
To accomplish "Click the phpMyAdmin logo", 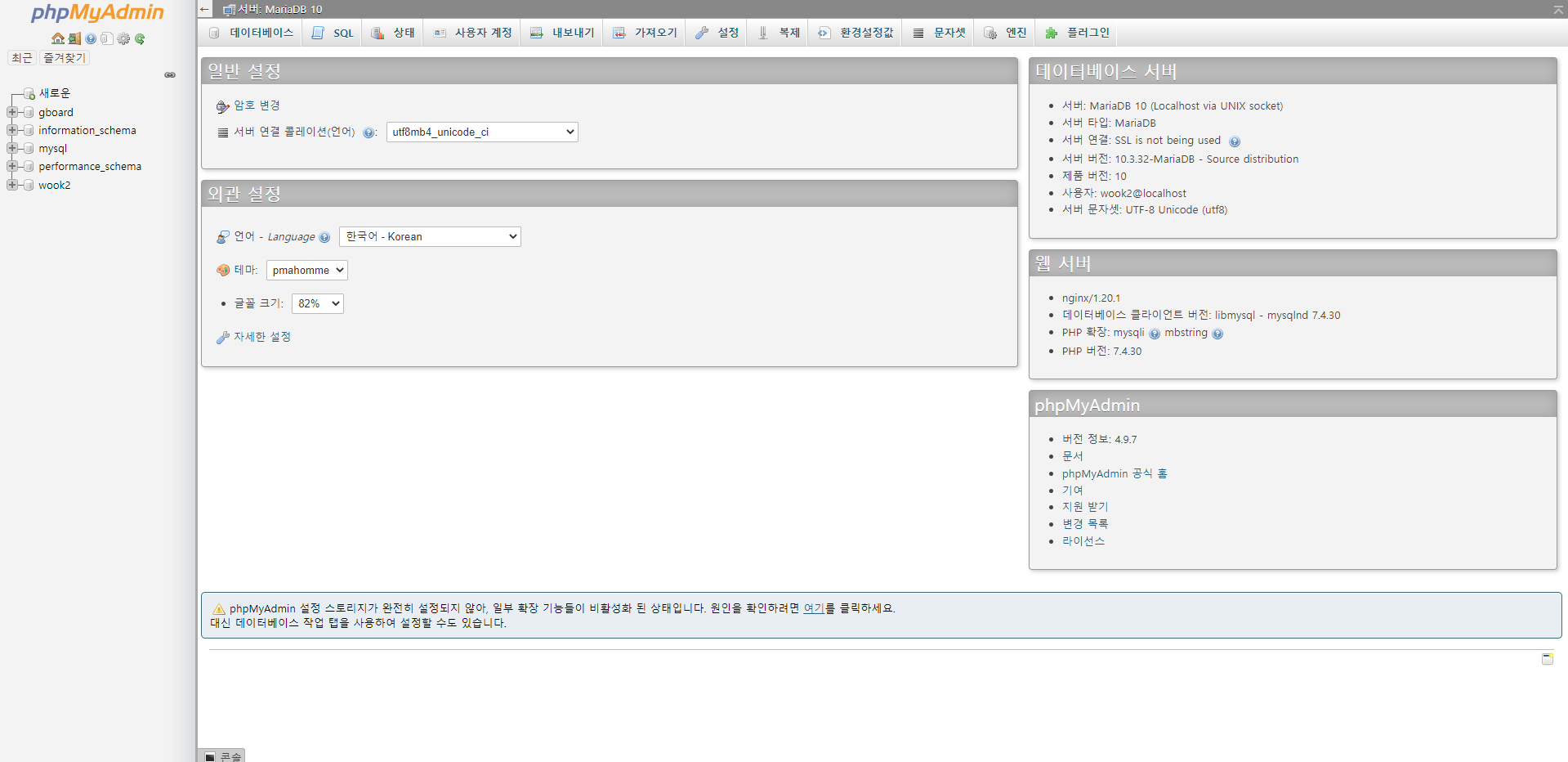I will (97, 12).
